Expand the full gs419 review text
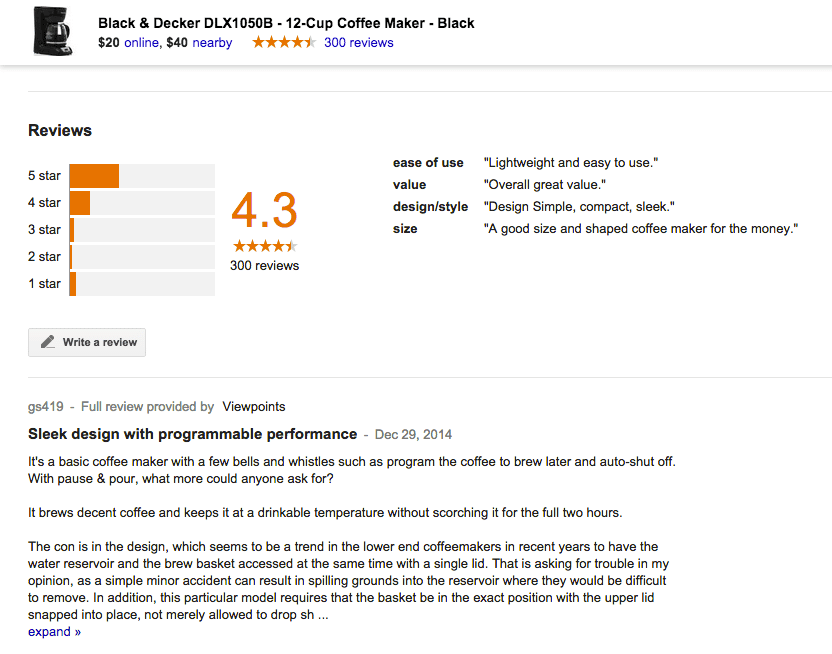 (54, 632)
